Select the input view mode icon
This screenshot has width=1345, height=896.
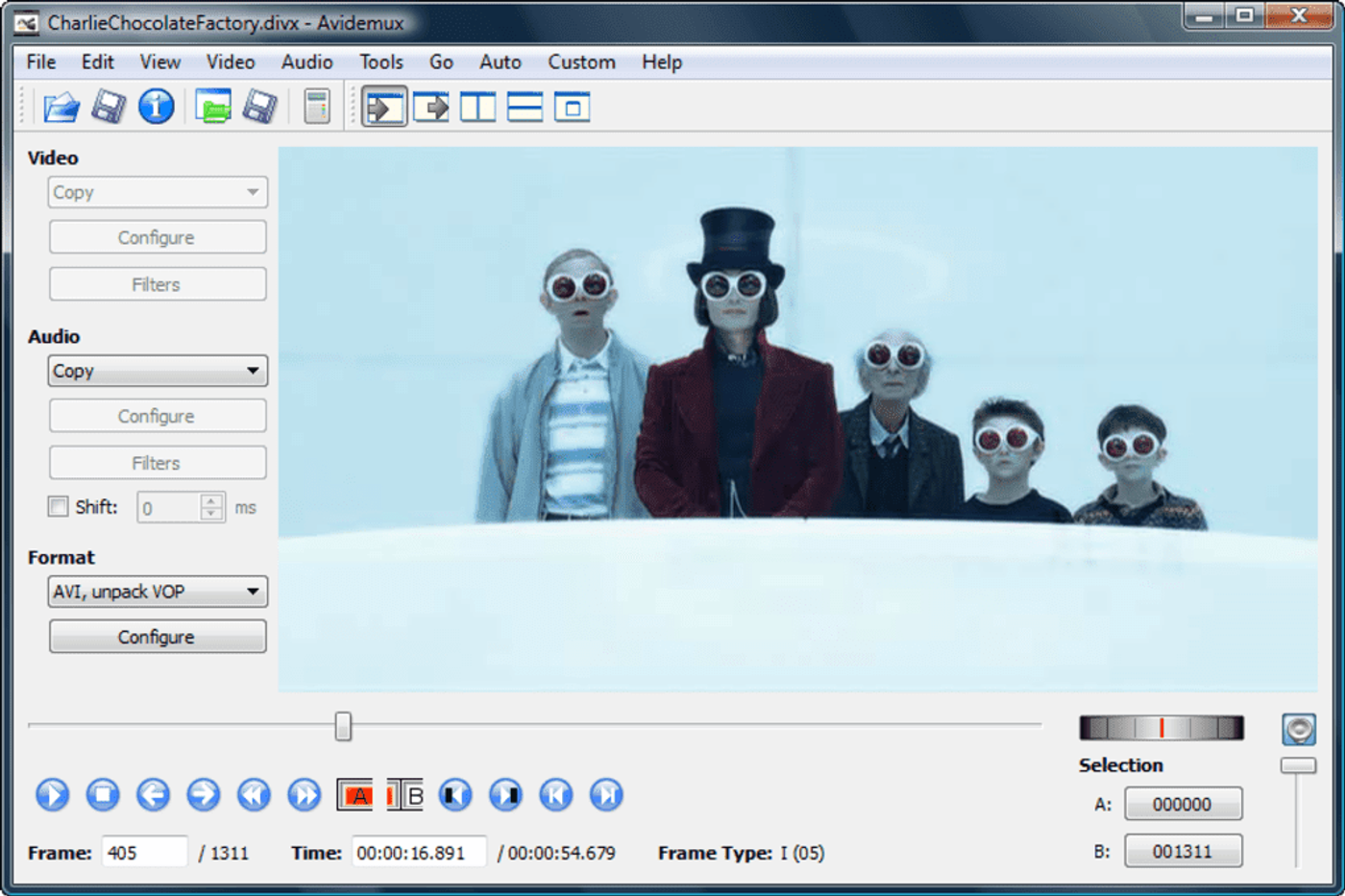(x=383, y=107)
